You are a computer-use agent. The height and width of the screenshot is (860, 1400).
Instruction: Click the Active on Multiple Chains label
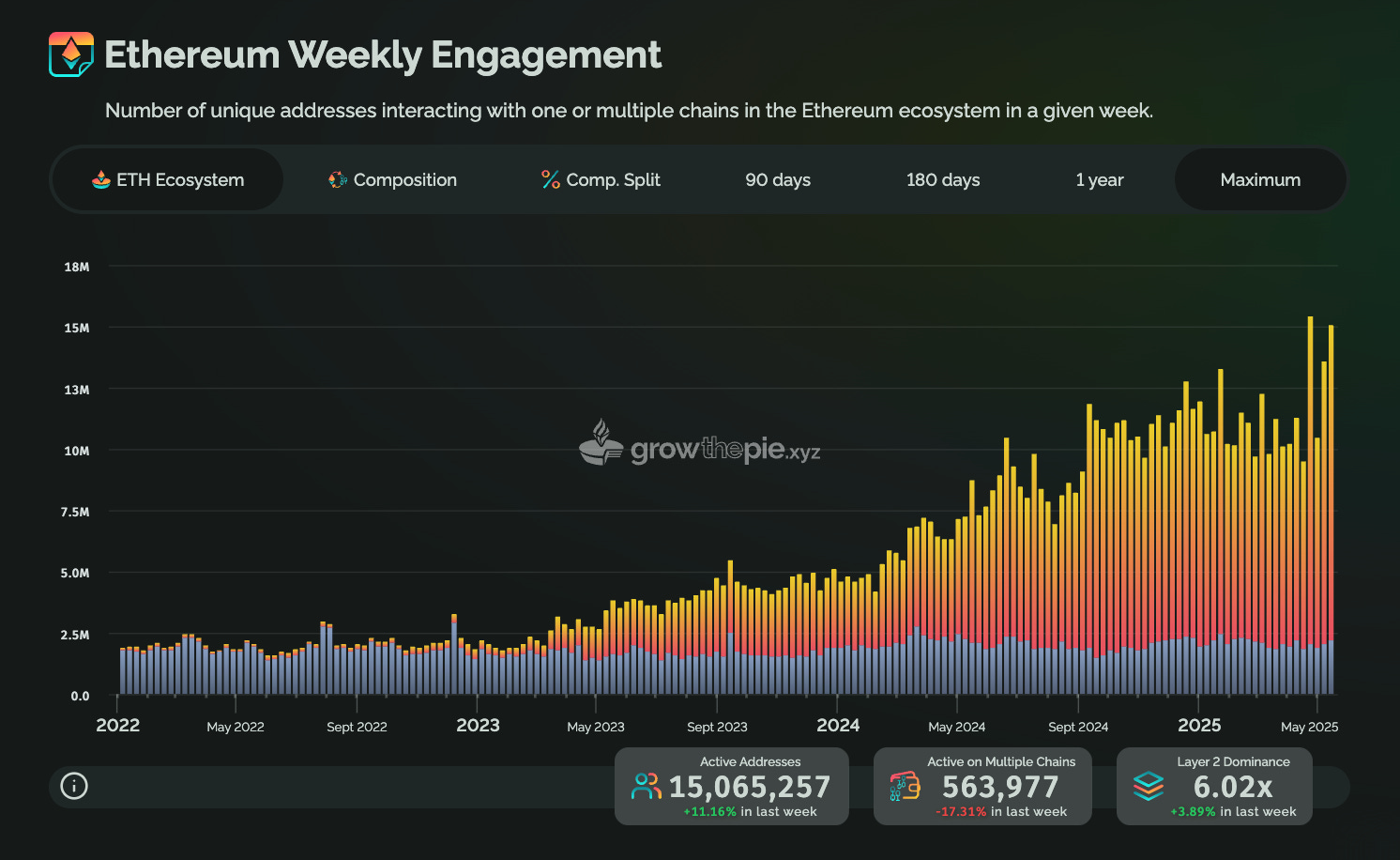coord(1001,761)
